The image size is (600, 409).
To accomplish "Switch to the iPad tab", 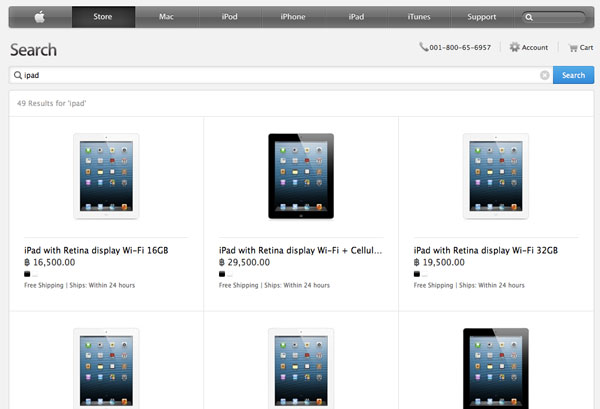I will [356, 17].
